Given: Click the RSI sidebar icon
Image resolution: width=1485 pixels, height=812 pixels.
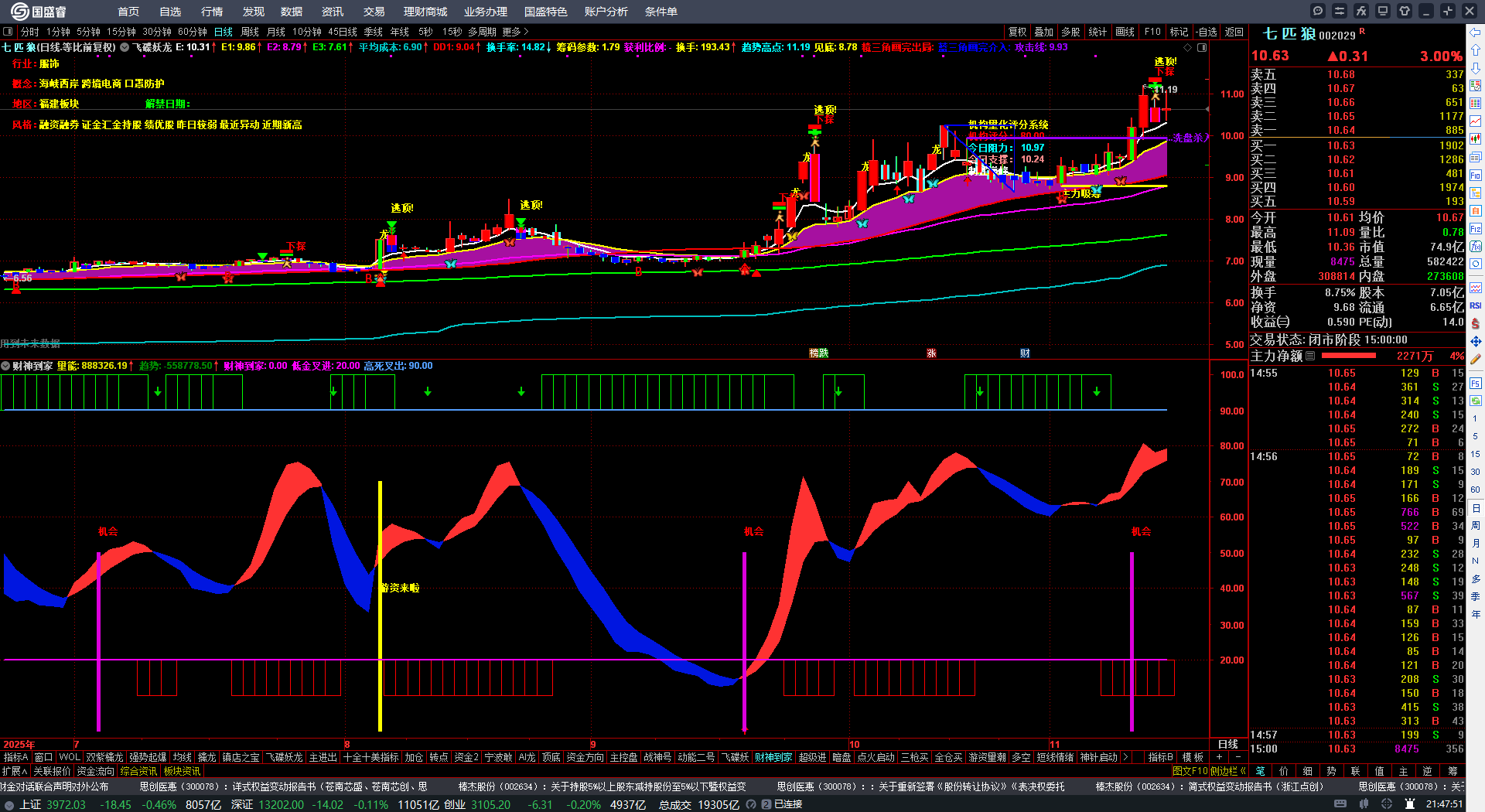Looking at the screenshot, I should pyautogui.click(x=1476, y=305).
